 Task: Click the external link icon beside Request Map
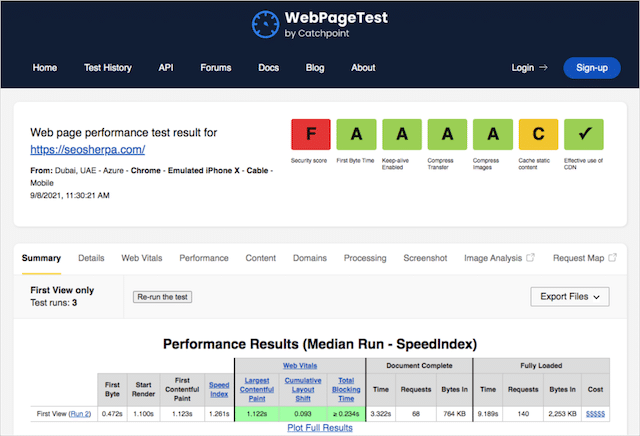612,258
